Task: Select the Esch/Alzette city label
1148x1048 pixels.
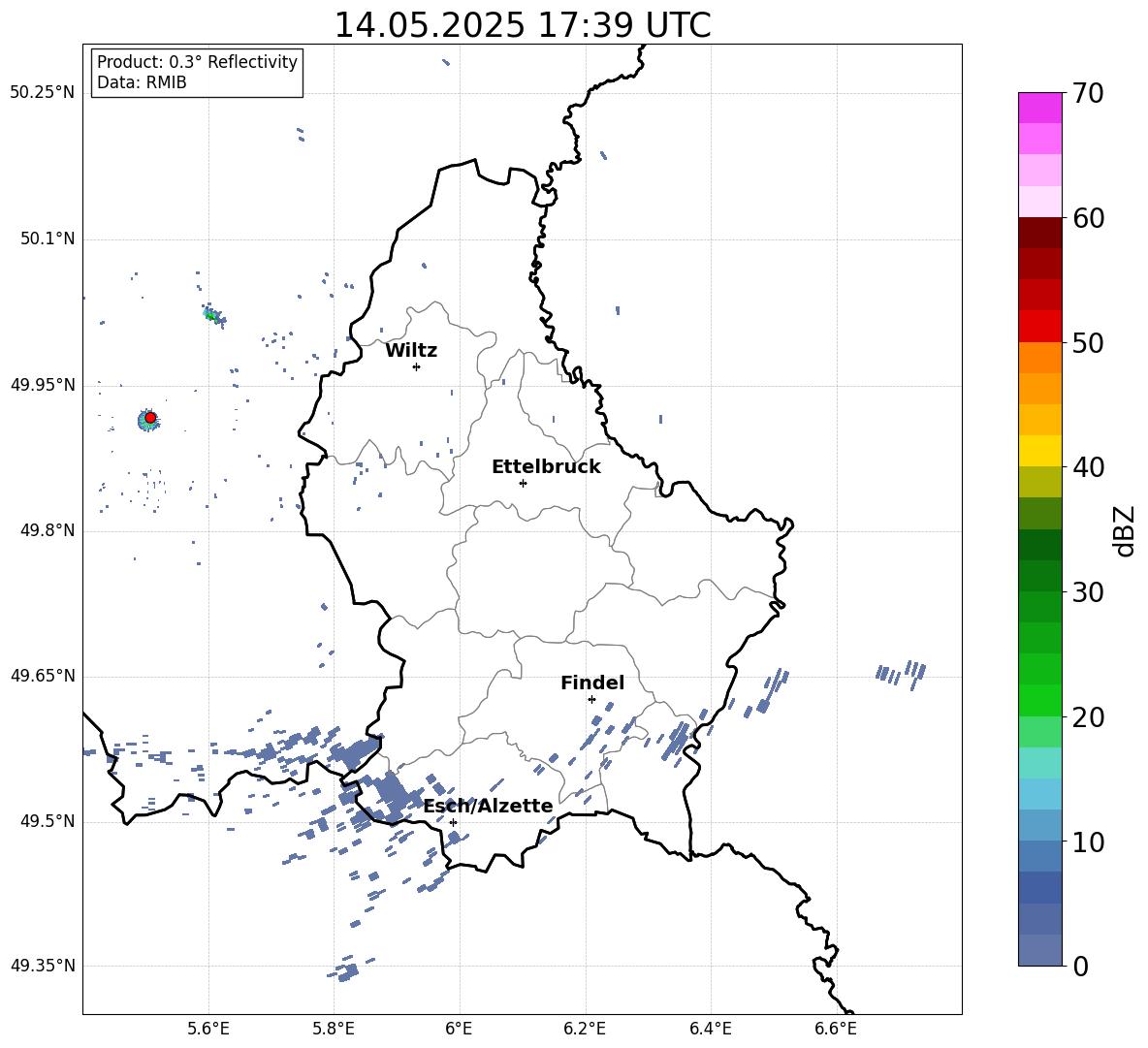Action: click(488, 806)
